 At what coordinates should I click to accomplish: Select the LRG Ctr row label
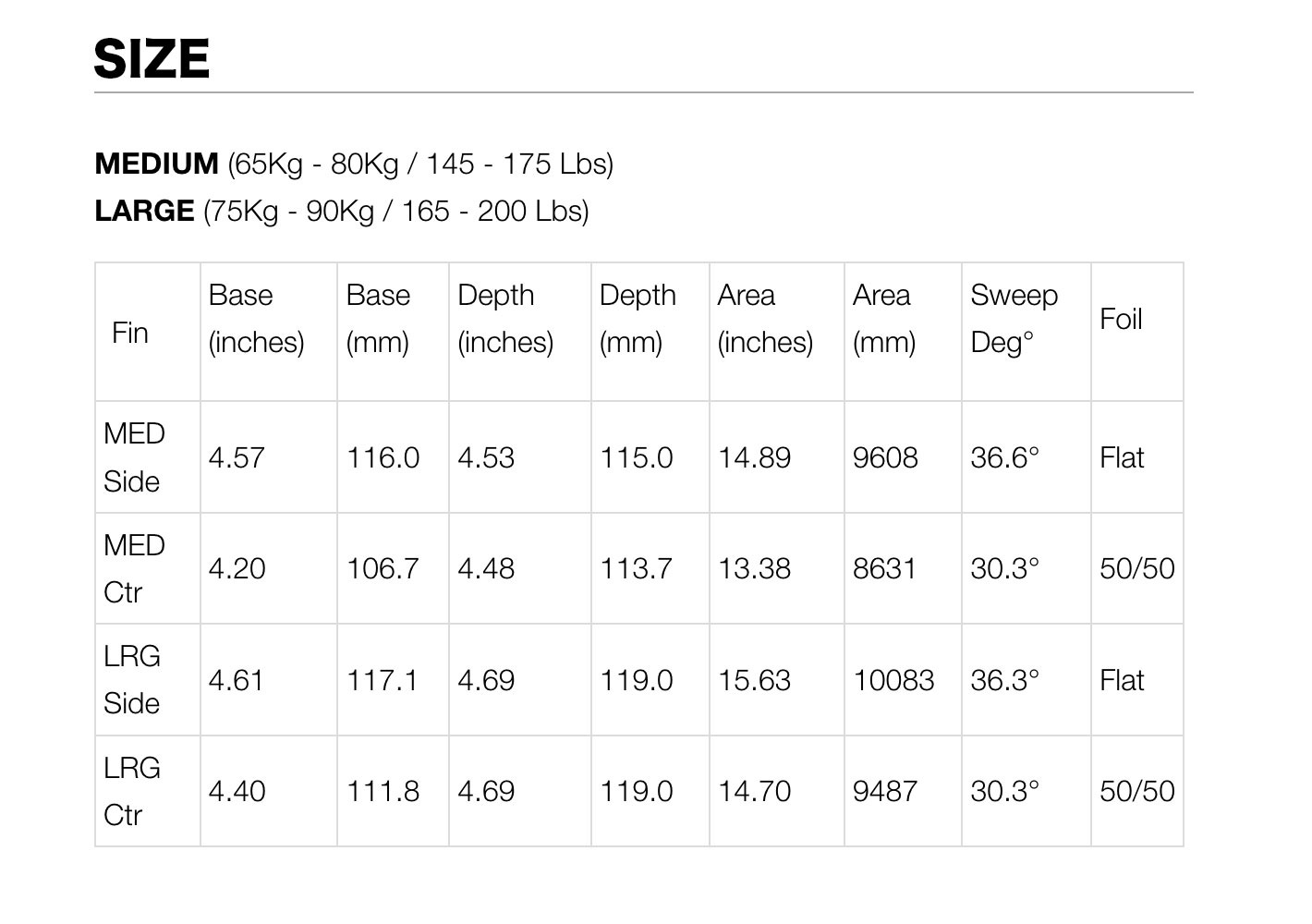(132, 791)
